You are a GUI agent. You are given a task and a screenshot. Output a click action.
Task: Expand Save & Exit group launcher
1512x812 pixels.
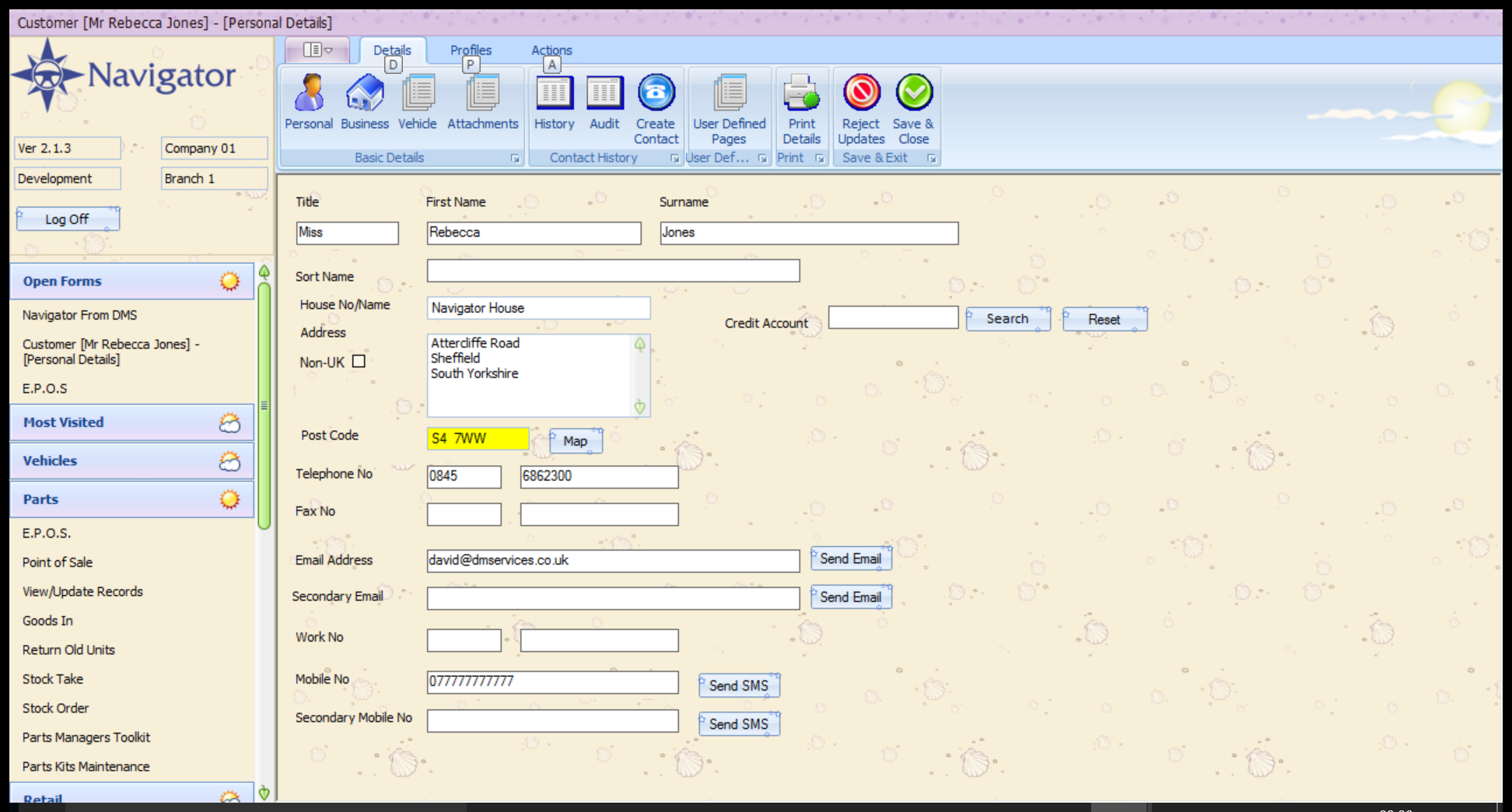click(931, 158)
